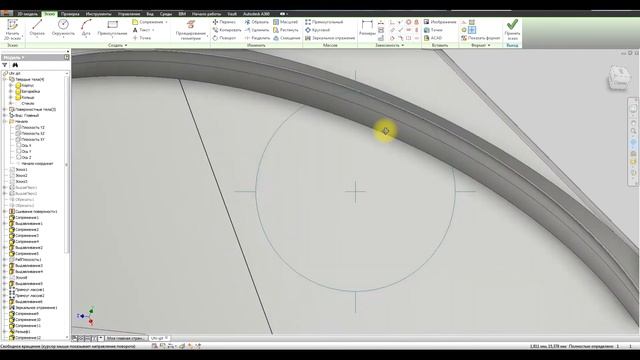The image size is (640, 360).
Task: Open the Управление ribbon tab
Action: 129,14
